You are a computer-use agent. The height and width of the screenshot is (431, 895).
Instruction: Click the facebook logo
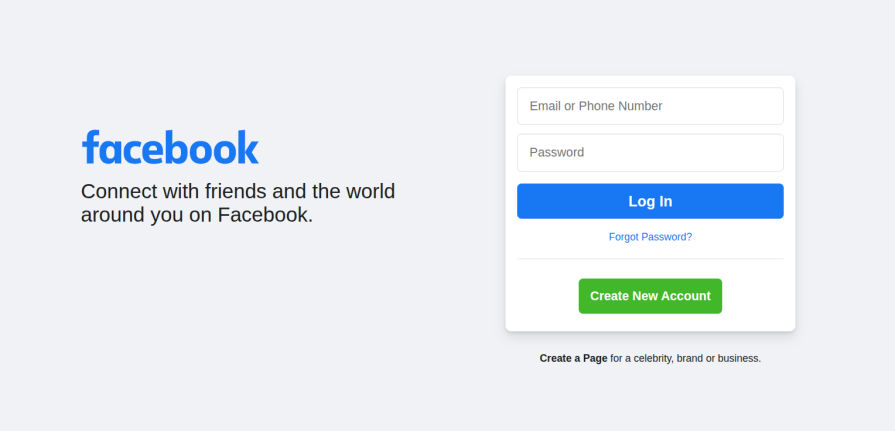[x=170, y=148]
